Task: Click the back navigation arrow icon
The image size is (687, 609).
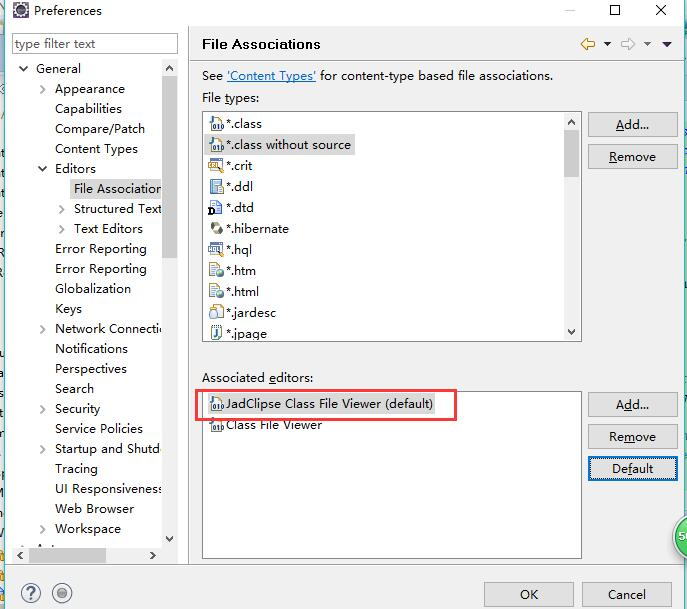Action: (x=587, y=44)
